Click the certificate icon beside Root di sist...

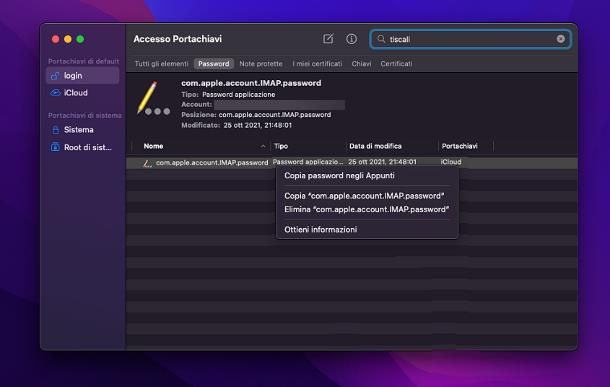tap(55, 147)
